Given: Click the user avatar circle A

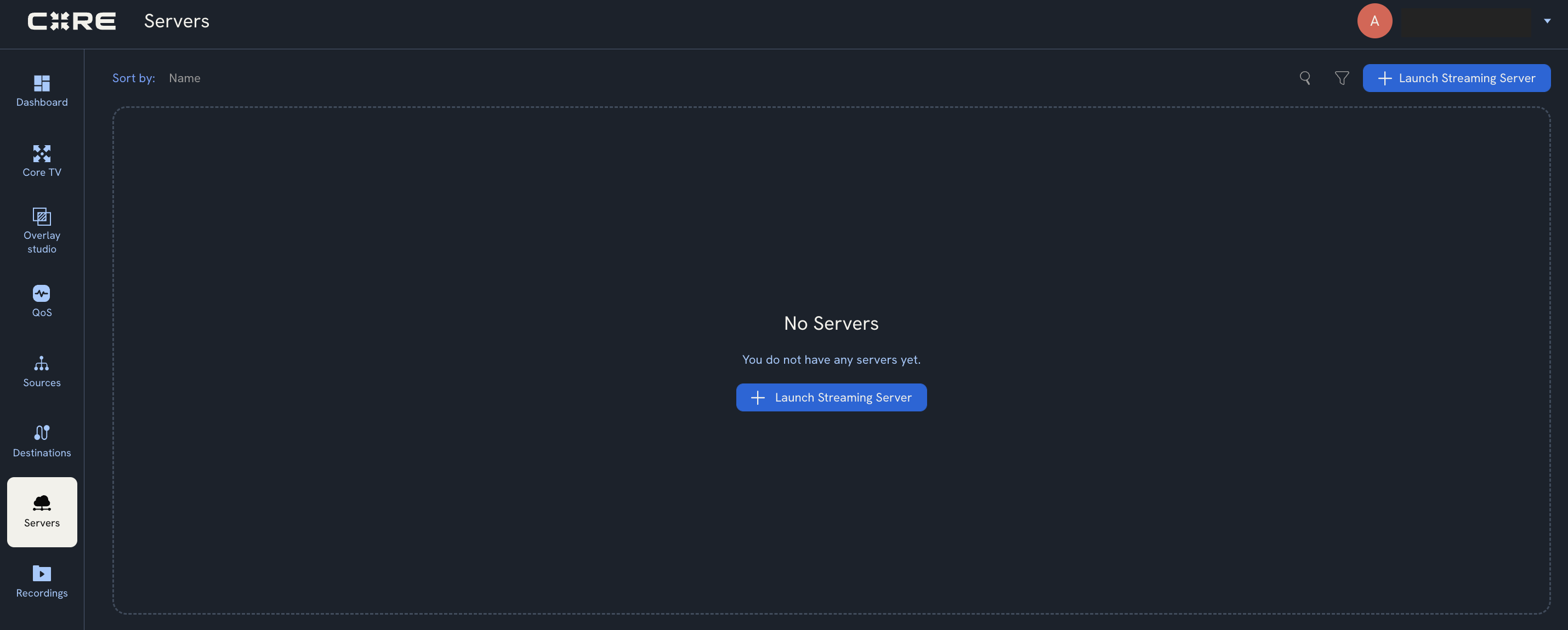Looking at the screenshot, I should [x=1374, y=21].
